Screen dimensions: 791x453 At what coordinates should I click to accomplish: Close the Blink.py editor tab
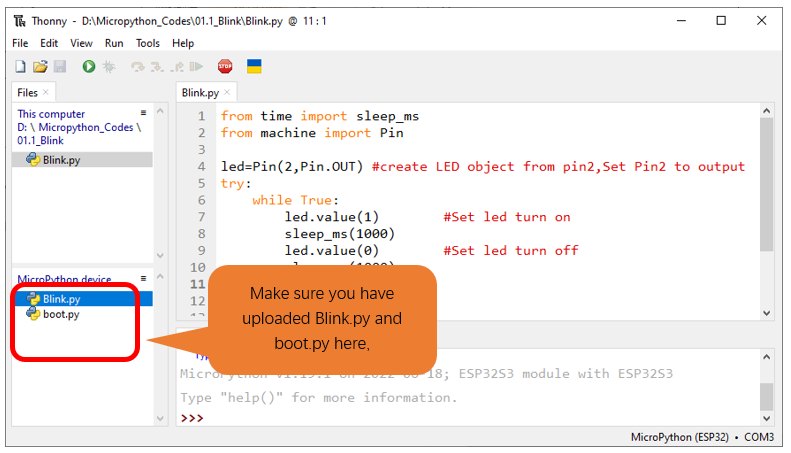pyautogui.click(x=227, y=92)
